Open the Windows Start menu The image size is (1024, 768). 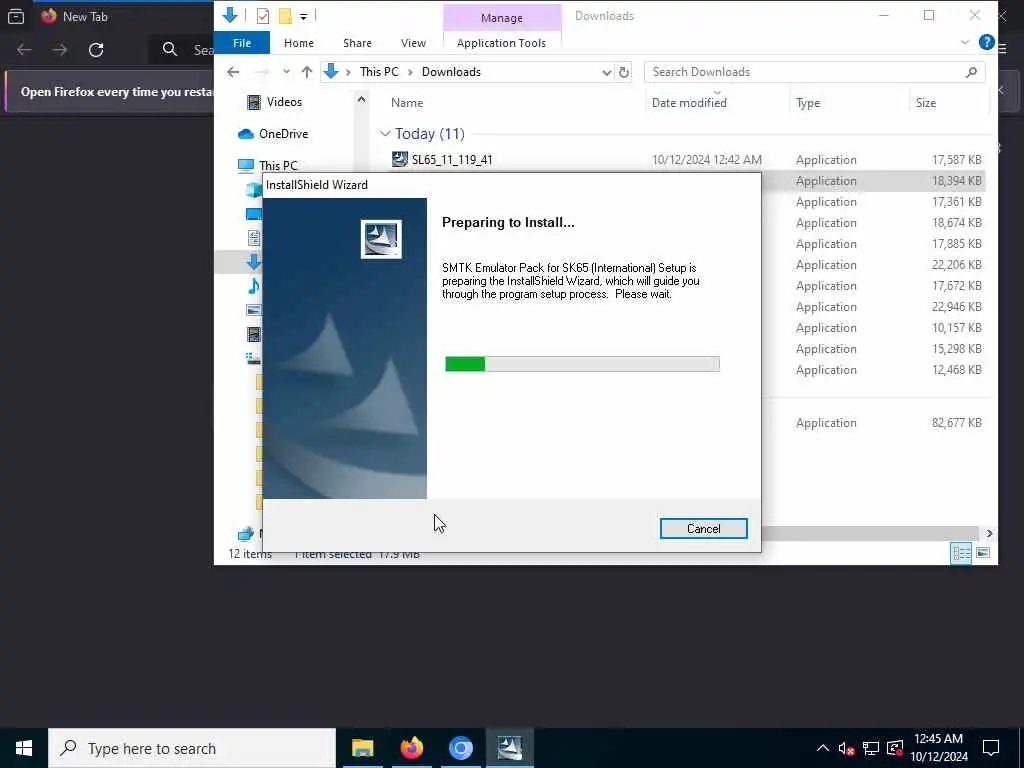coord(24,748)
